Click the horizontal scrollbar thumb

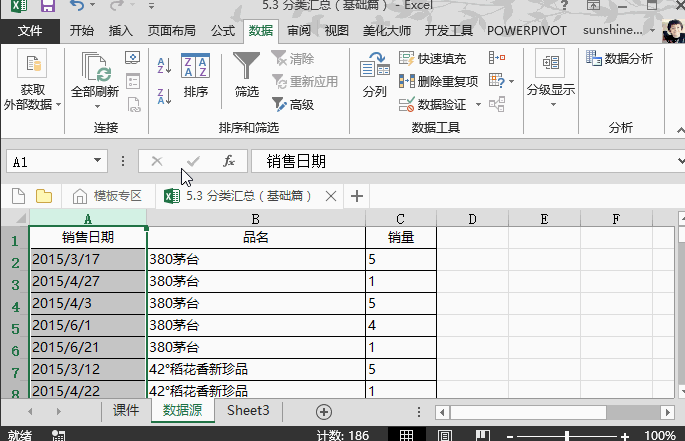pos(528,412)
